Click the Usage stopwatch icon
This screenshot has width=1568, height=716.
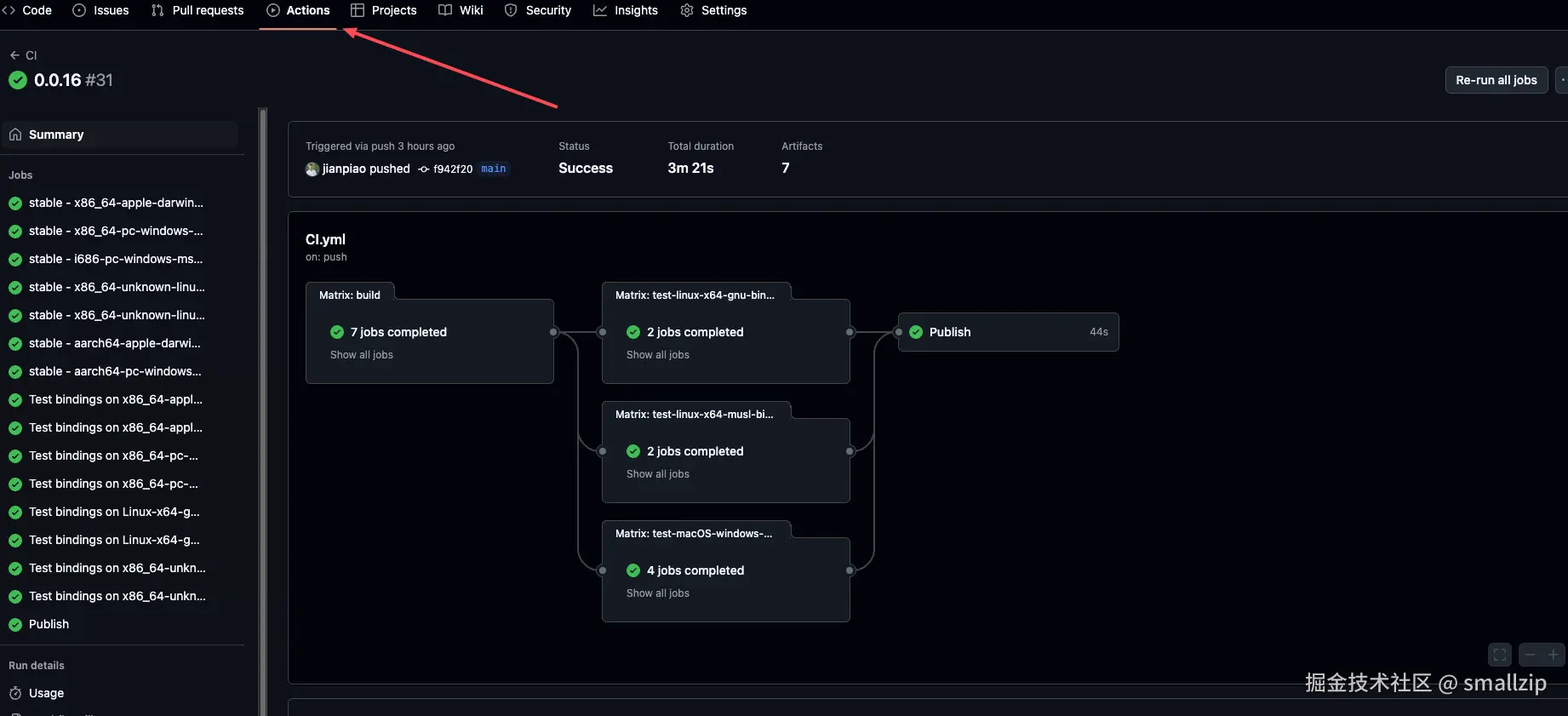tap(15, 693)
